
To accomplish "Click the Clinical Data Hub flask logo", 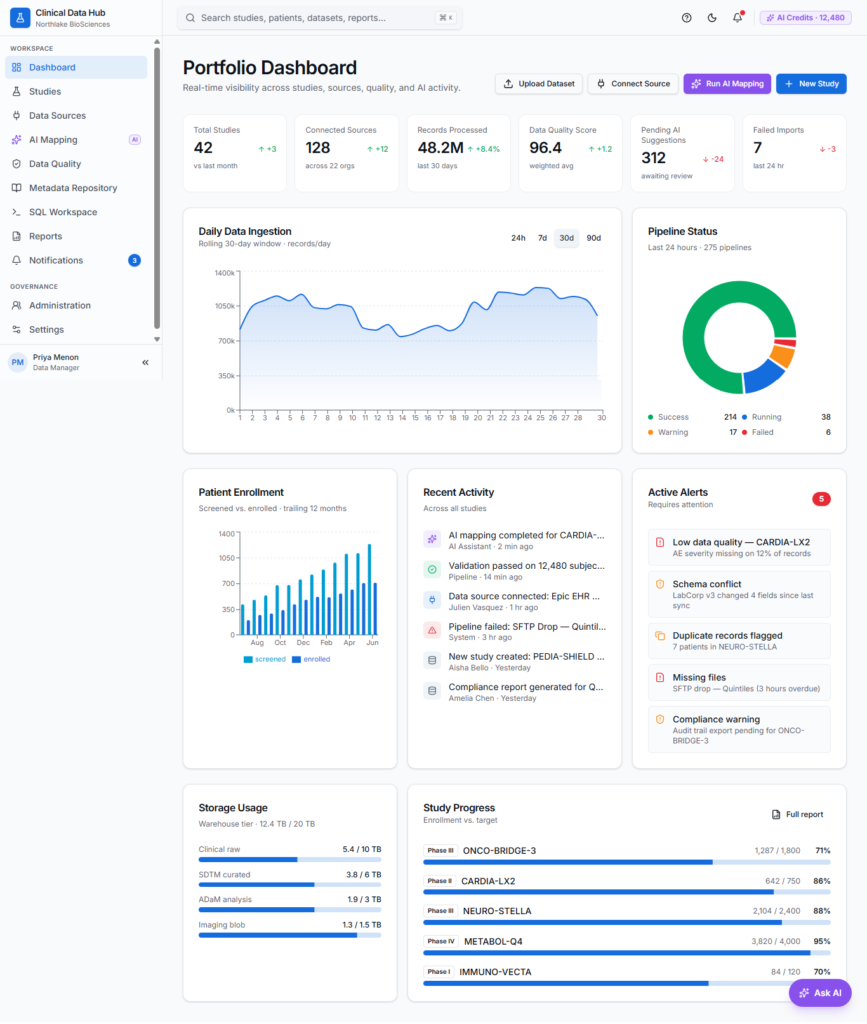I will 20,18.
